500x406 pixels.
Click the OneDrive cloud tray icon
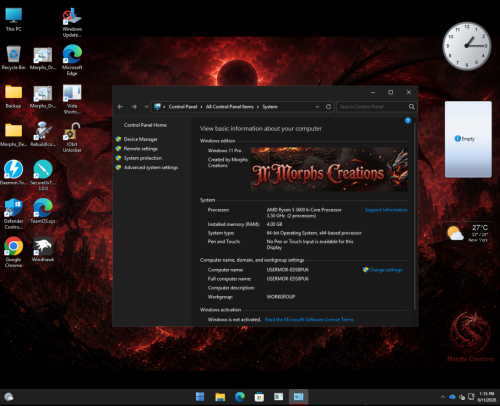pyautogui.click(x=452, y=397)
